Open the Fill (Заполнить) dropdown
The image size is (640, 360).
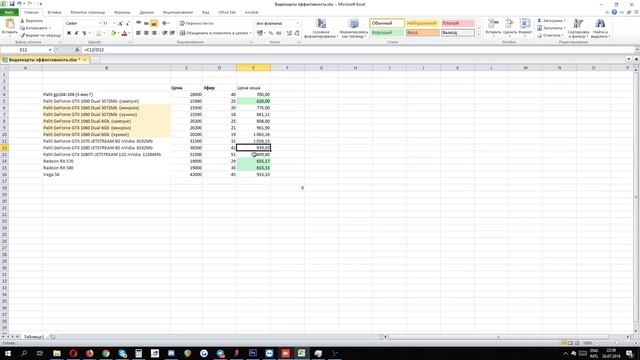551,28
